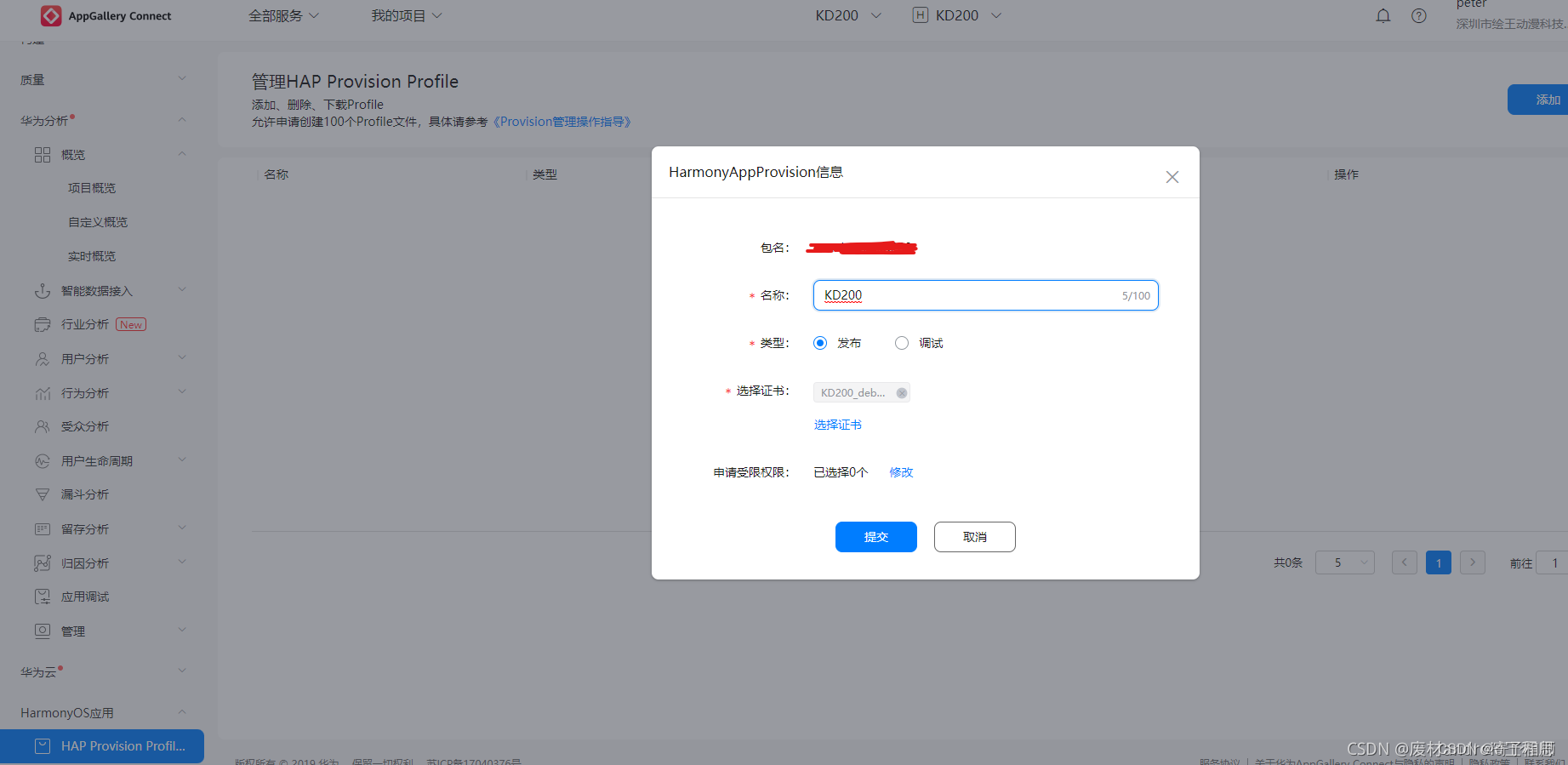1568x765 pixels.
Task: Click the 行业分析 sidebar icon
Action: (43, 324)
